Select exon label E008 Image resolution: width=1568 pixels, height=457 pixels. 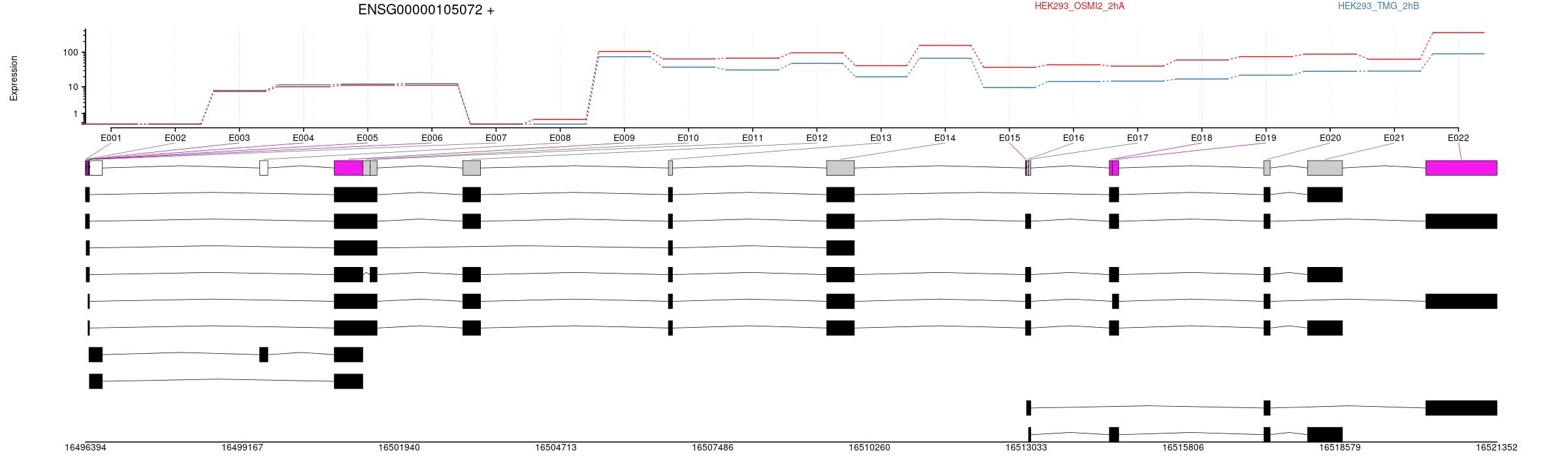pos(560,138)
